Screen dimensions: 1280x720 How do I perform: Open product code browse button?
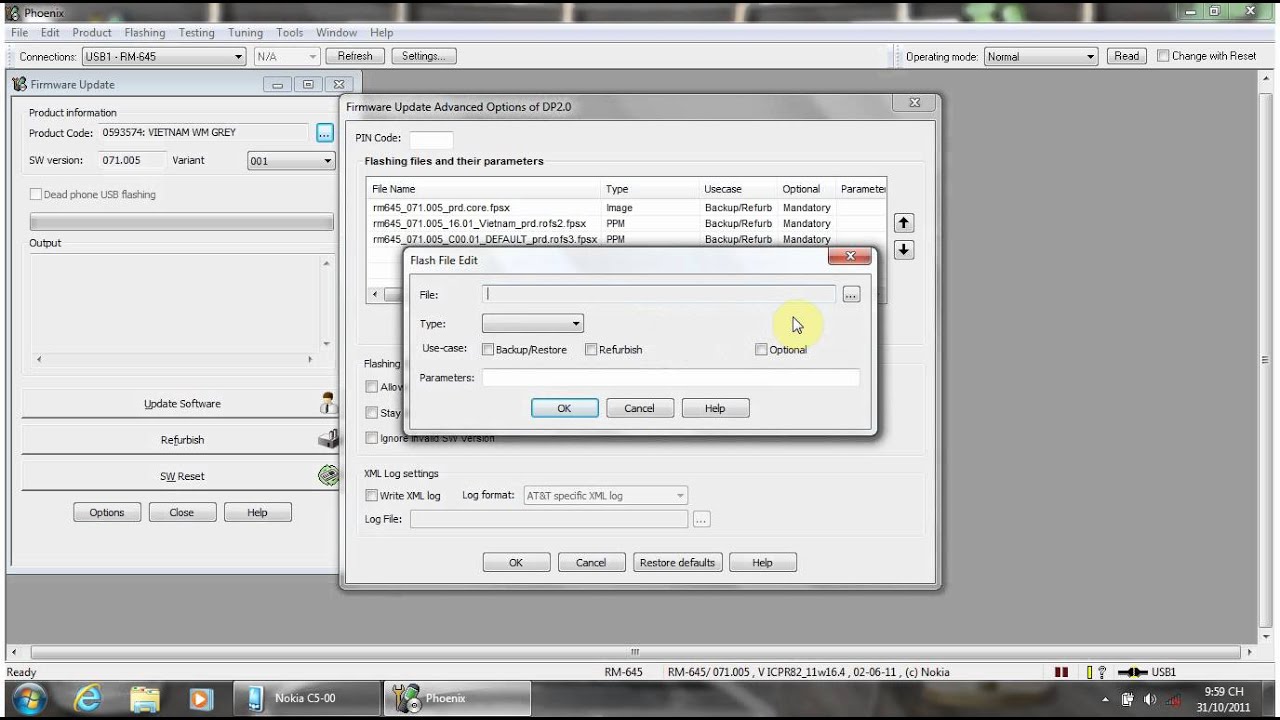tap(324, 132)
